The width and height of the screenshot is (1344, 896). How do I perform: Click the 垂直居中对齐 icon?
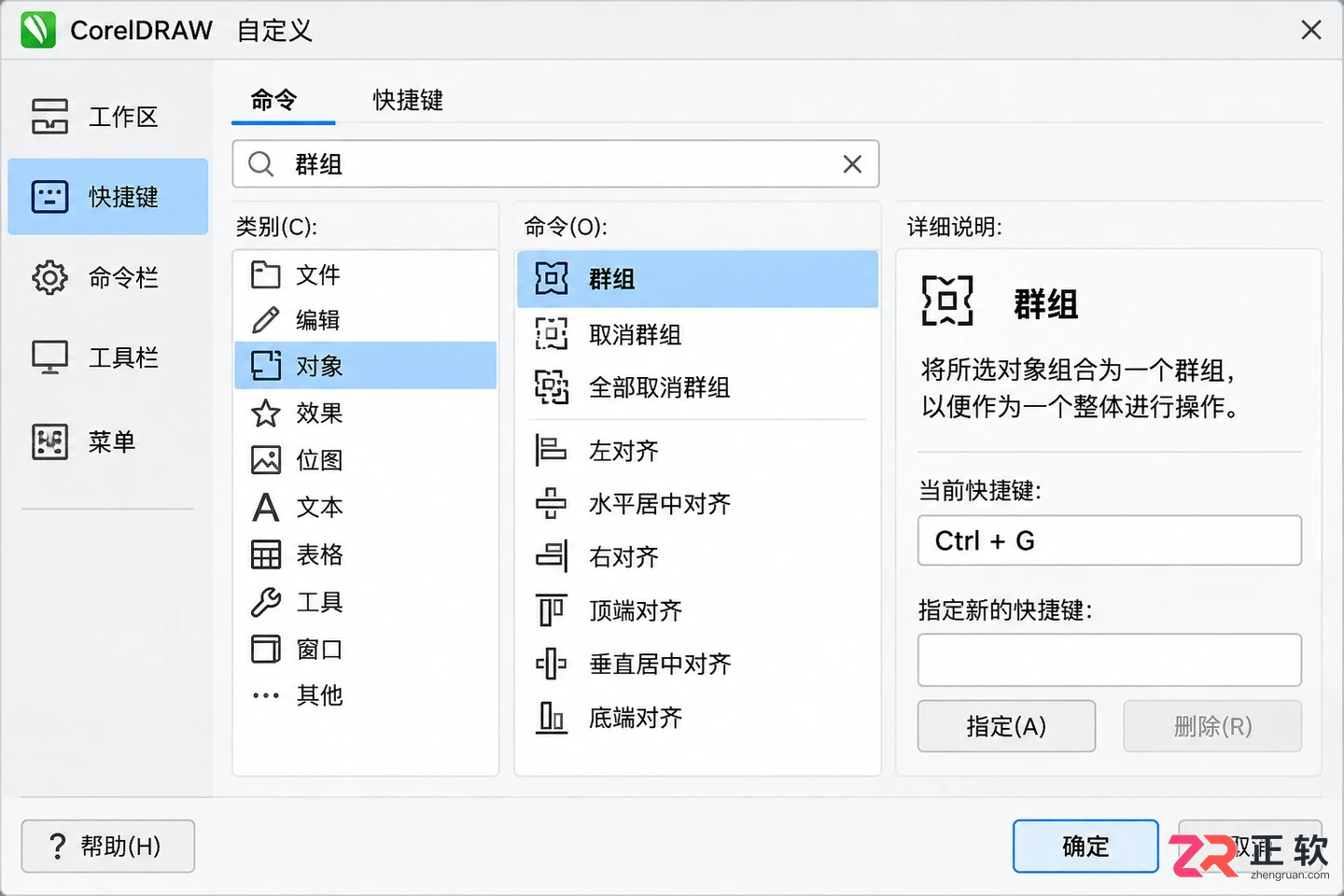(552, 664)
